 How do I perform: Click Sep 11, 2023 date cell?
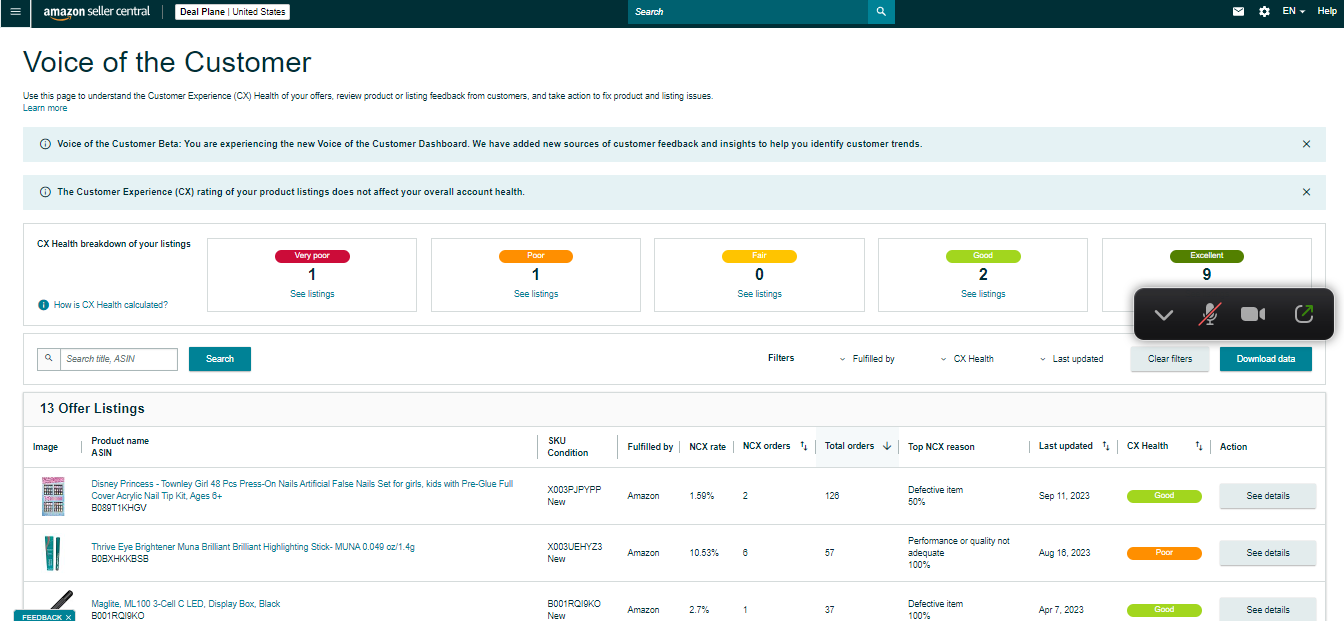coord(1062,496)
